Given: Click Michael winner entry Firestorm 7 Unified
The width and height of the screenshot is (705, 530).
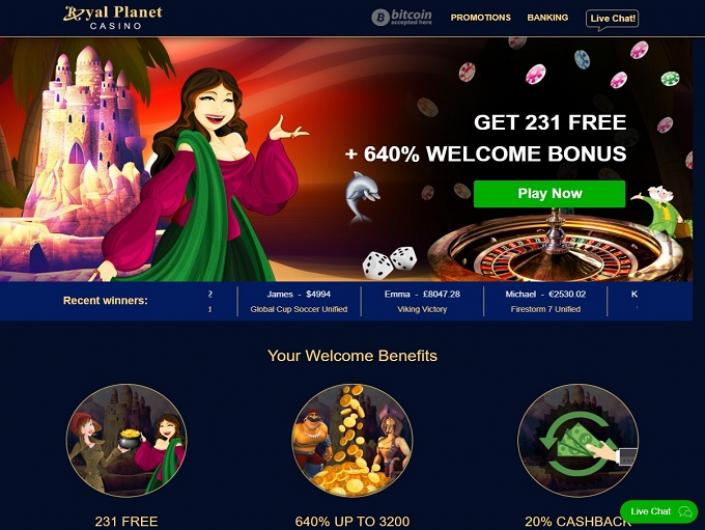Looking at the screenshot, I should (545, 301).
